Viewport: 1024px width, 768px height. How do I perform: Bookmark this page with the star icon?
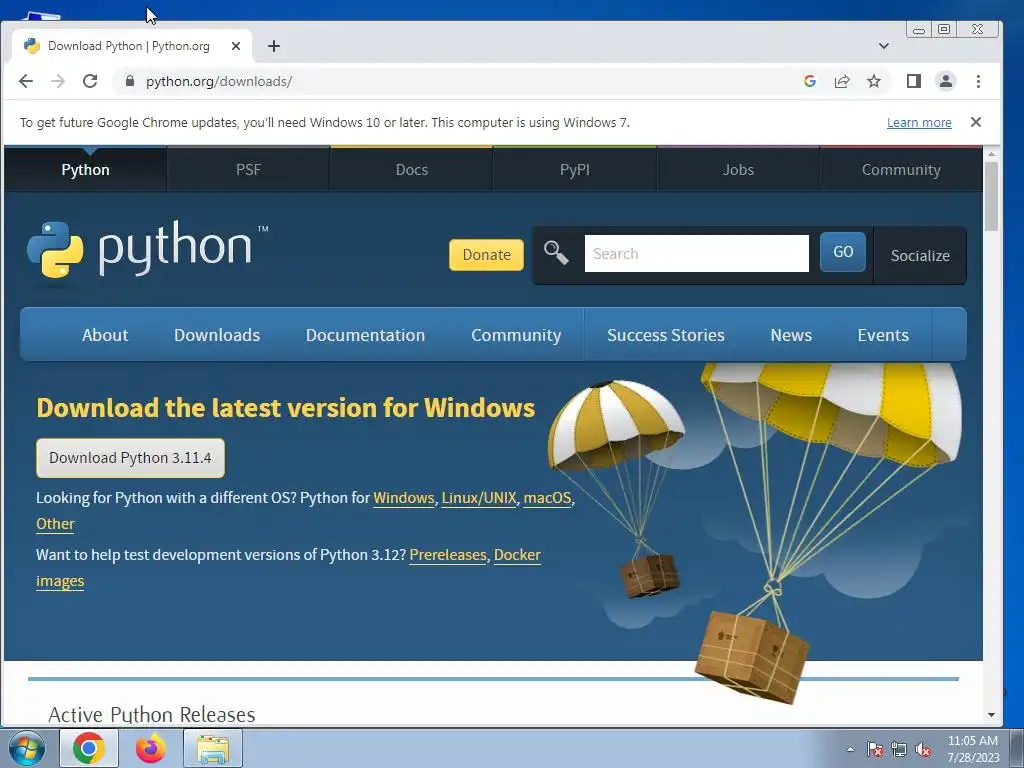coord(874,81)
